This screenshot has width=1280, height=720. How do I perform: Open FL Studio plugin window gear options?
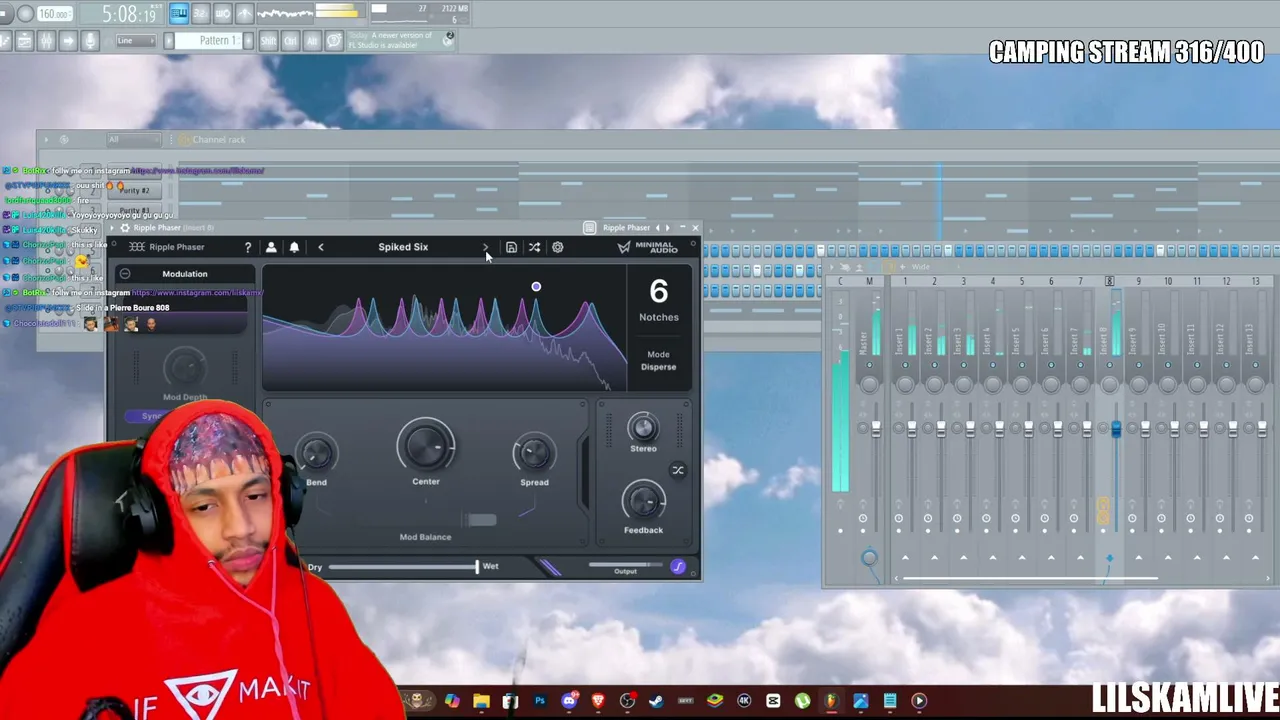pos(125,228)
